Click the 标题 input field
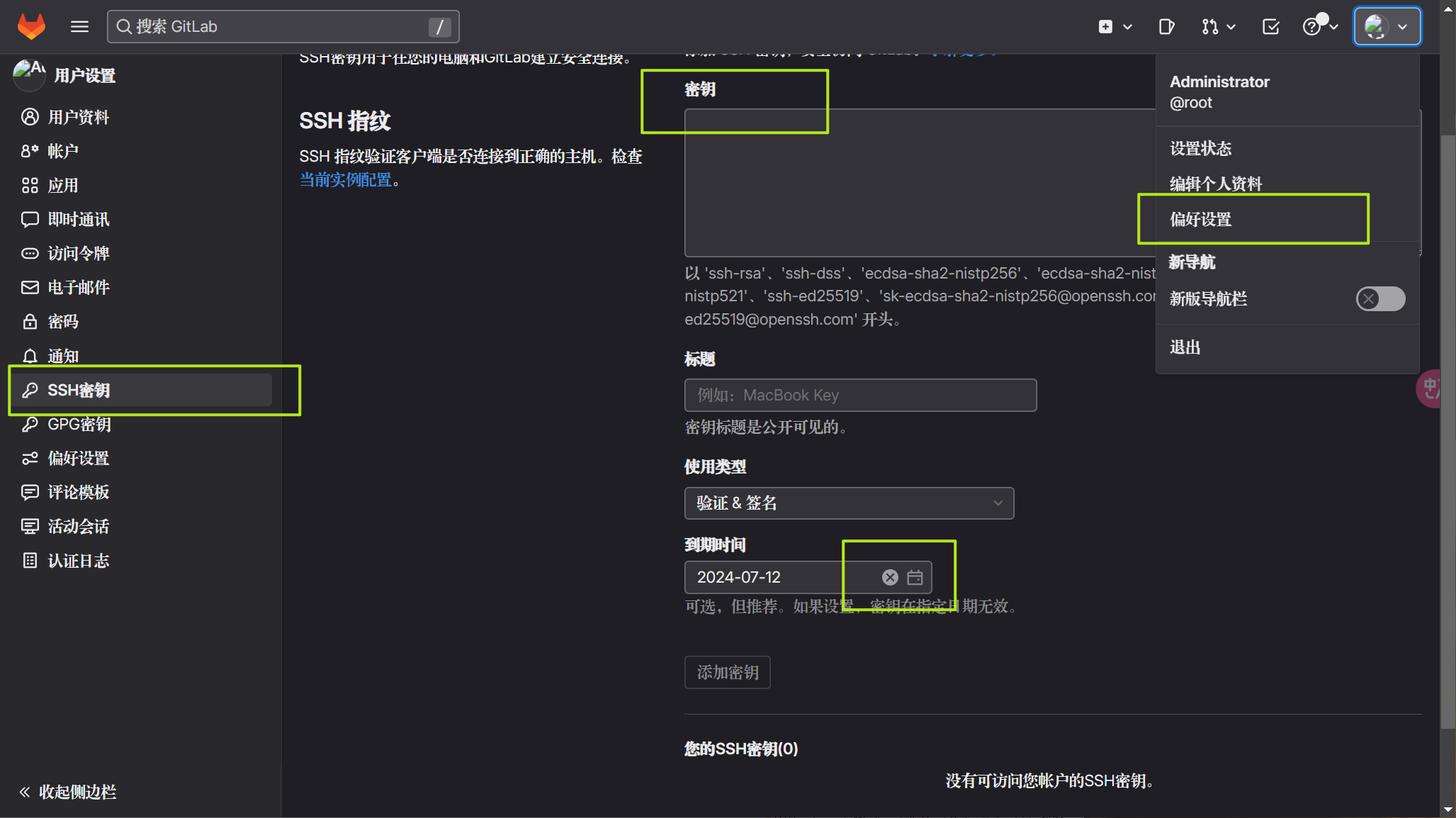 (x=859, y=395)
